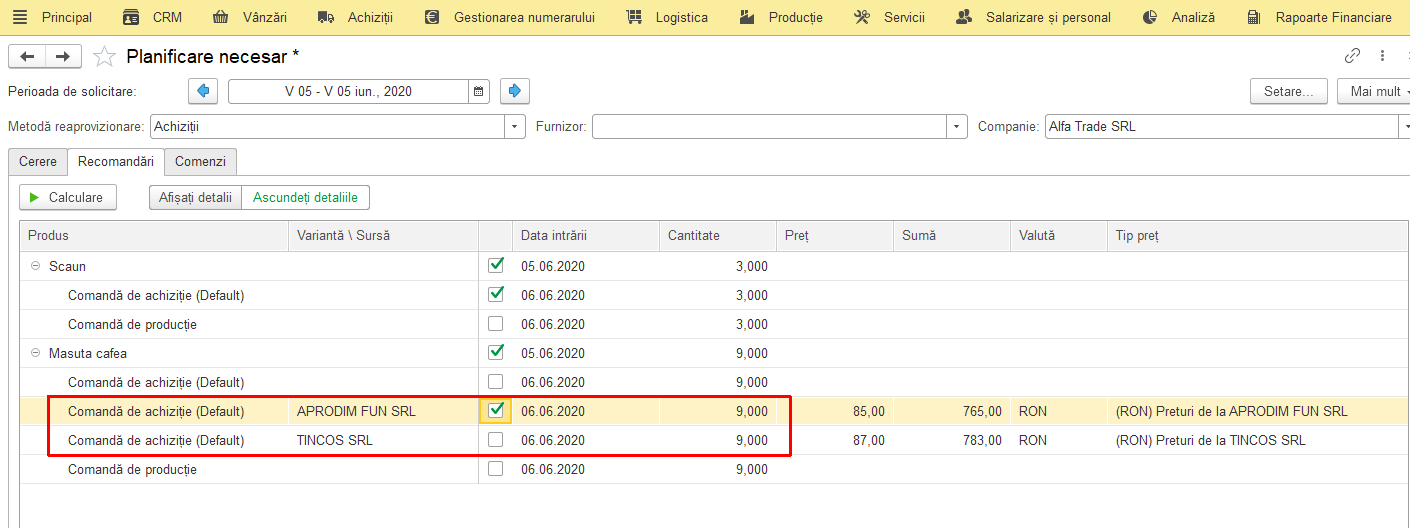Click the forward navigation arrow

63,56
